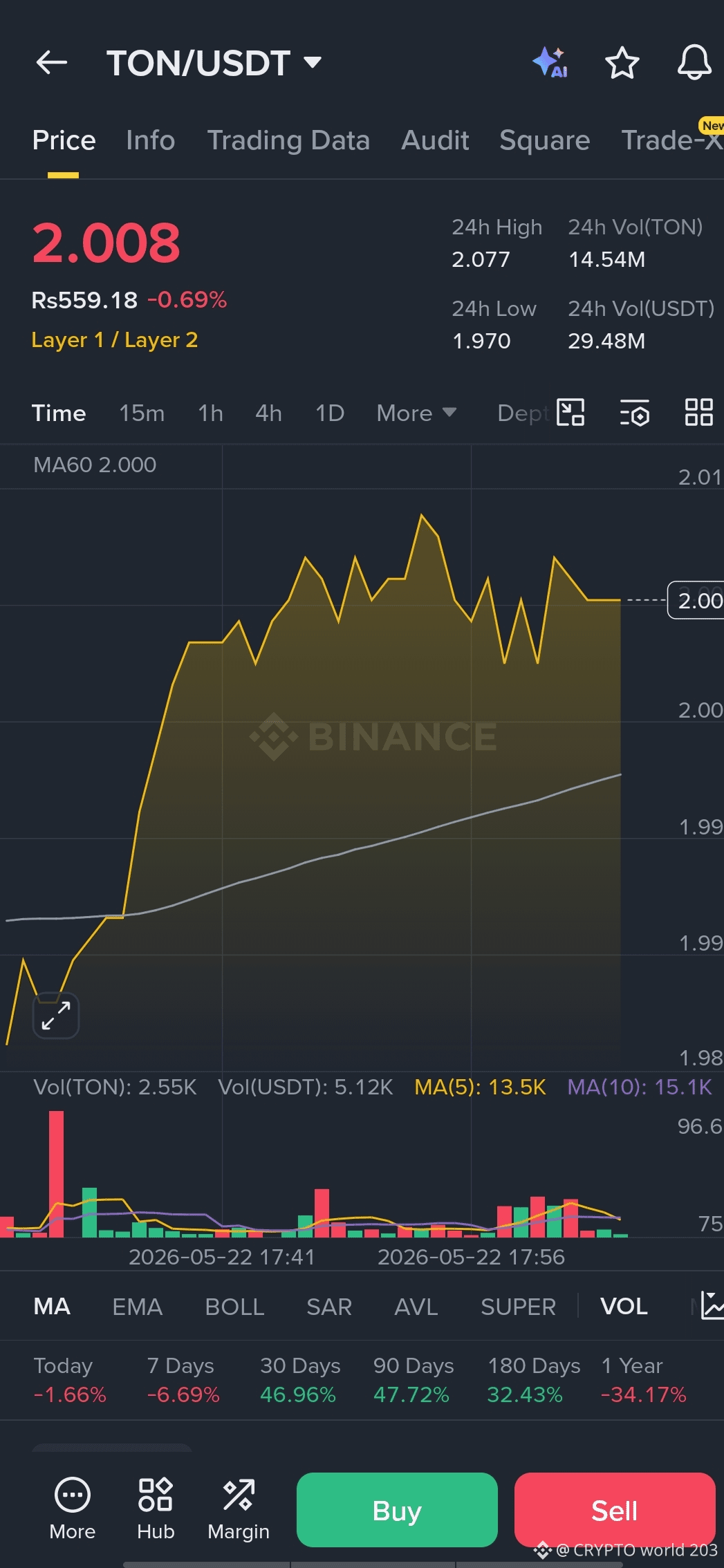Switch to the Trading Data tab
Image resolution: width=724 pixels, height=1568 pixels.
pos(288,140)
